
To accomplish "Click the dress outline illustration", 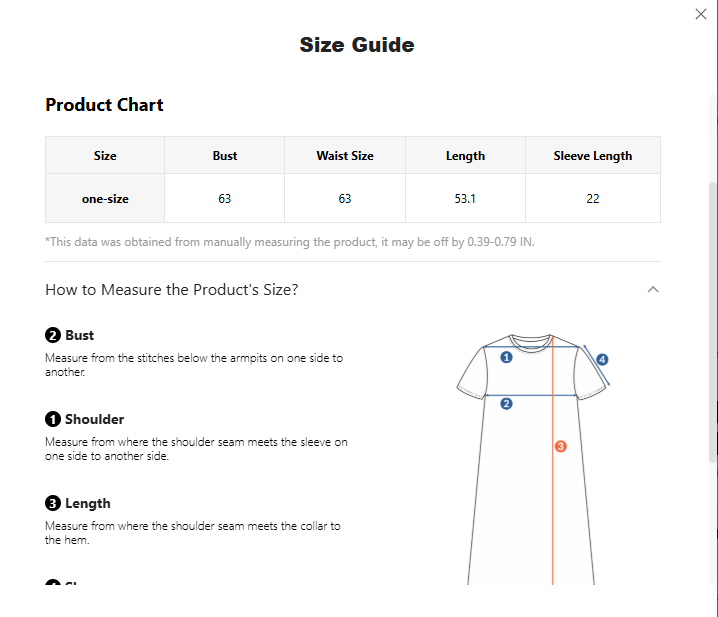I will pyautogui.click(x=533, y=459).
